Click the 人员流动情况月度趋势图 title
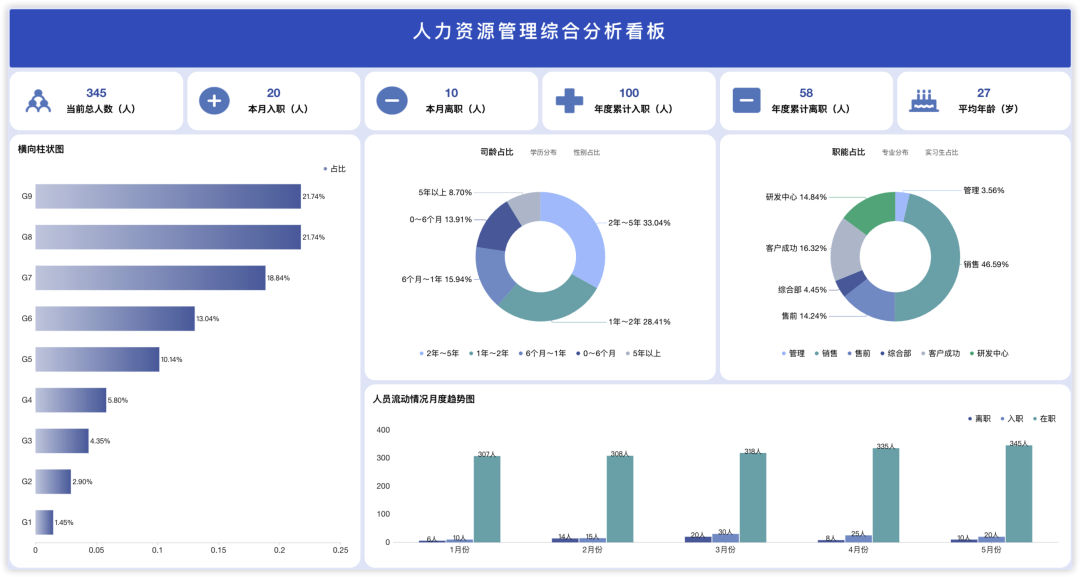The height and width of the screenshot is (577, 1080). tap(424, 399)
